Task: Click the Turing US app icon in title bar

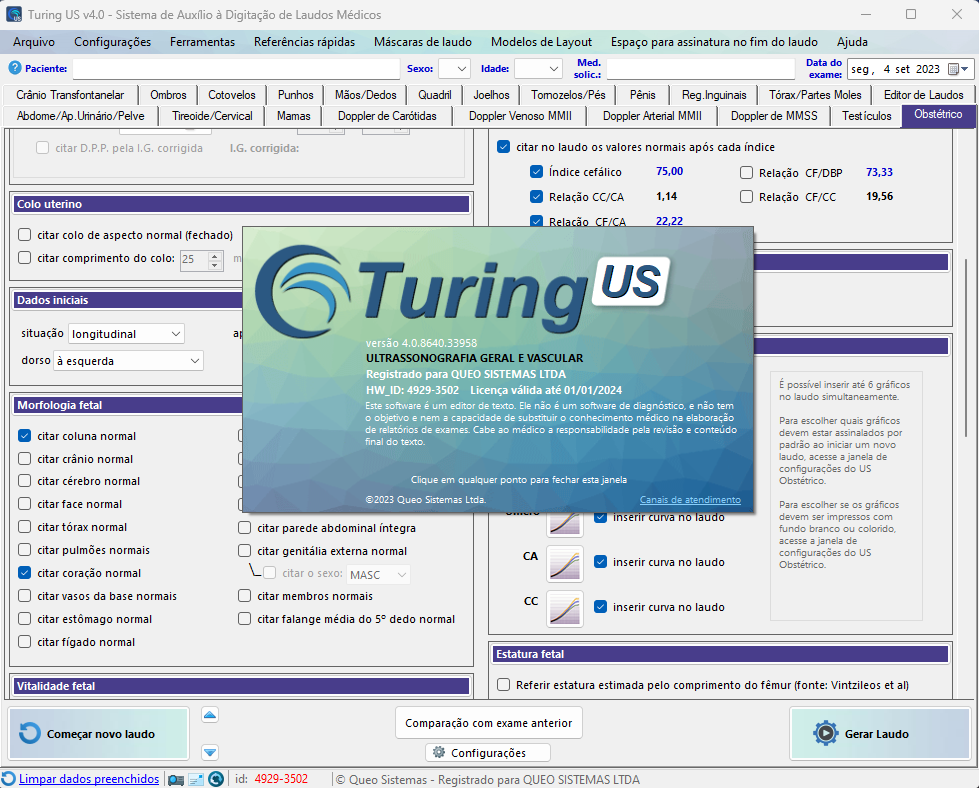Action: coord(14,14)
